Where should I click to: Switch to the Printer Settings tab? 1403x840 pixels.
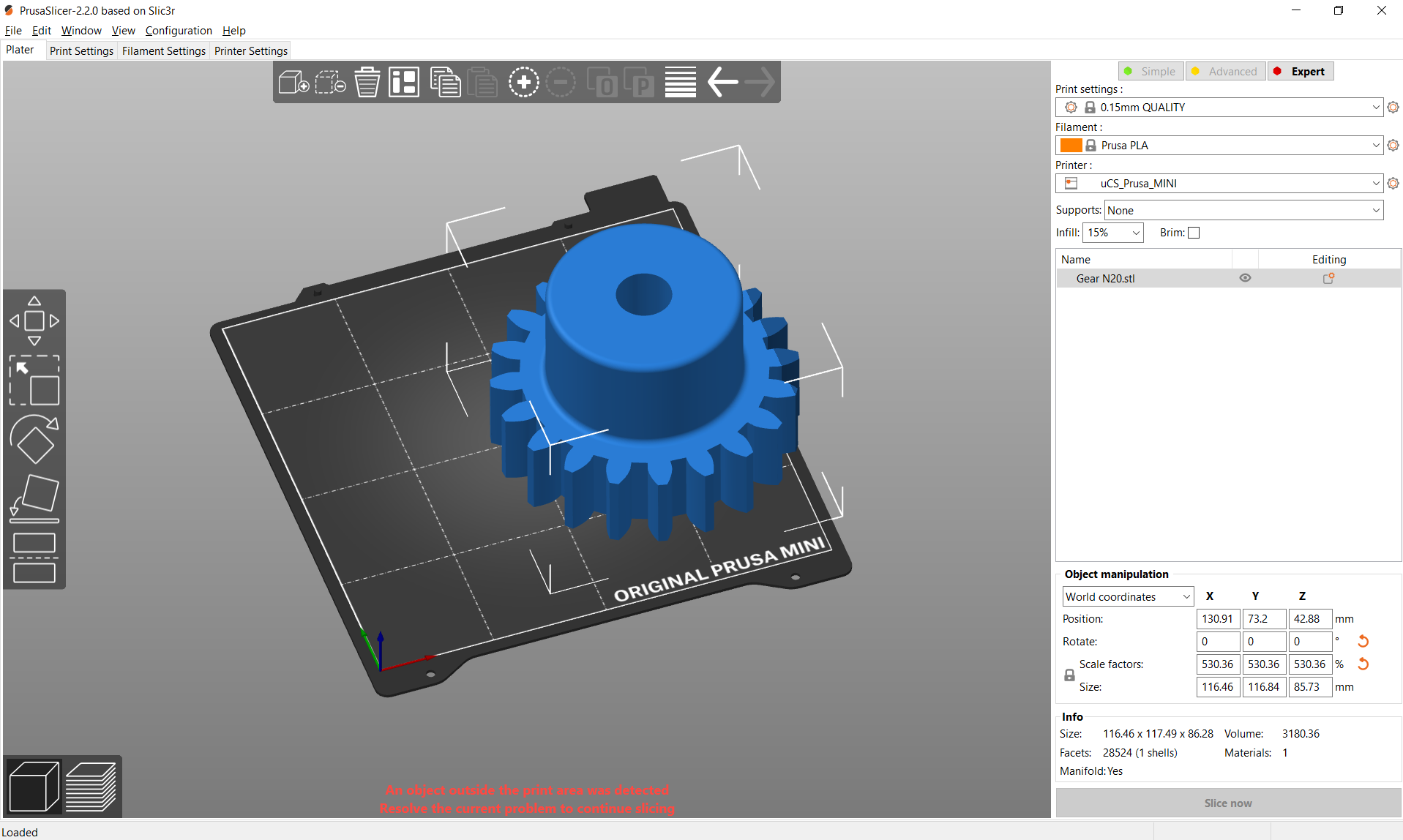[251, 50]
